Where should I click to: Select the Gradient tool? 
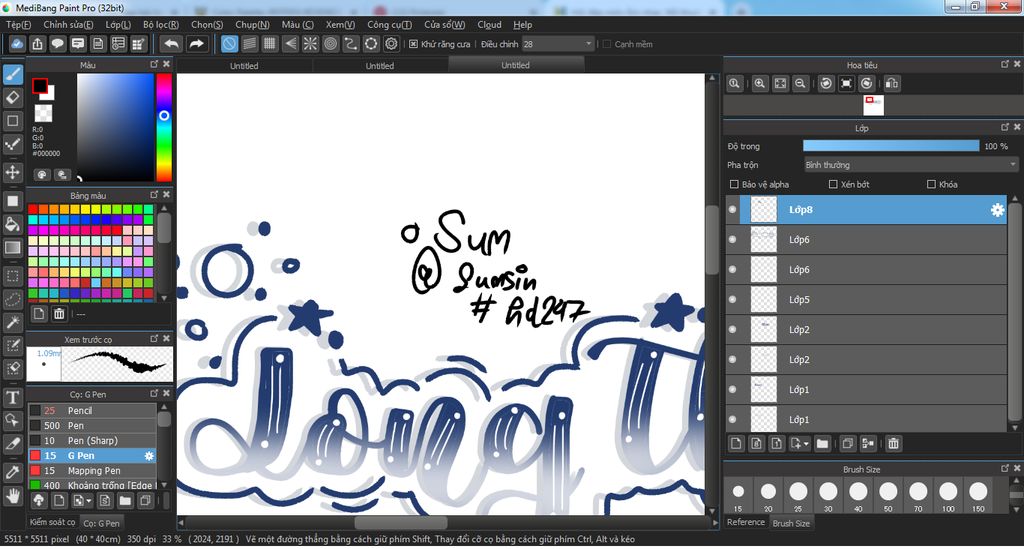pos(12,248)
